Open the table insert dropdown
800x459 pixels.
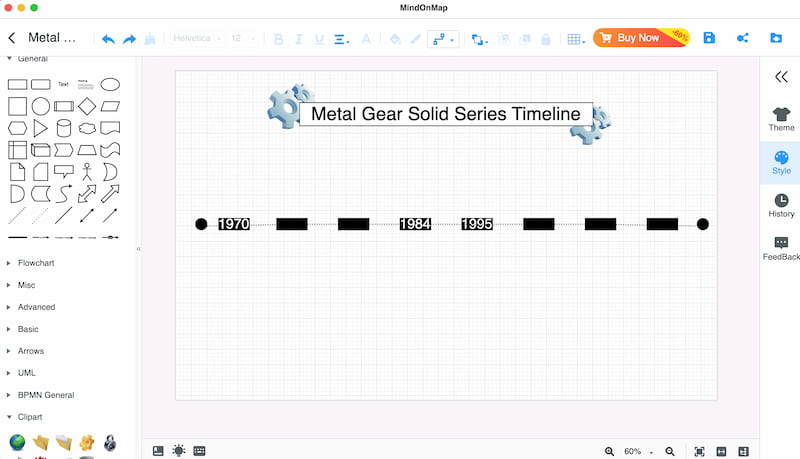point(576,39)
